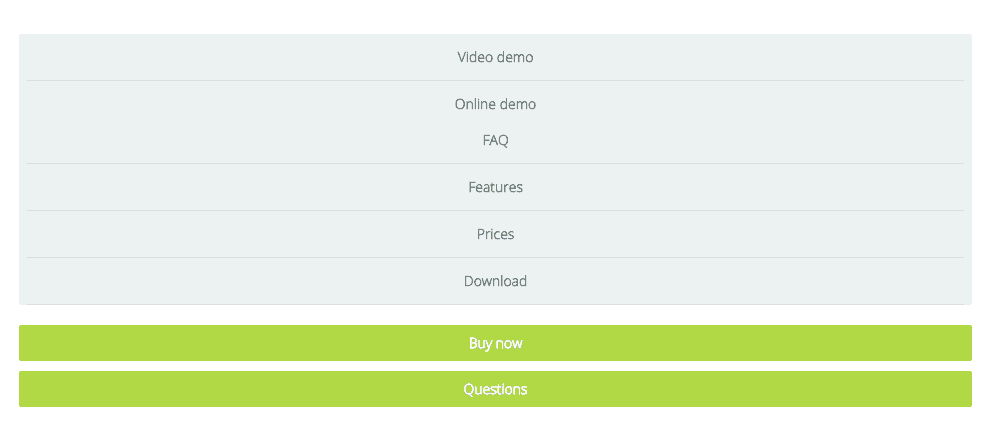1007x421 pixels.
Task: Open the Questions contact button
Action: (495, 389)
